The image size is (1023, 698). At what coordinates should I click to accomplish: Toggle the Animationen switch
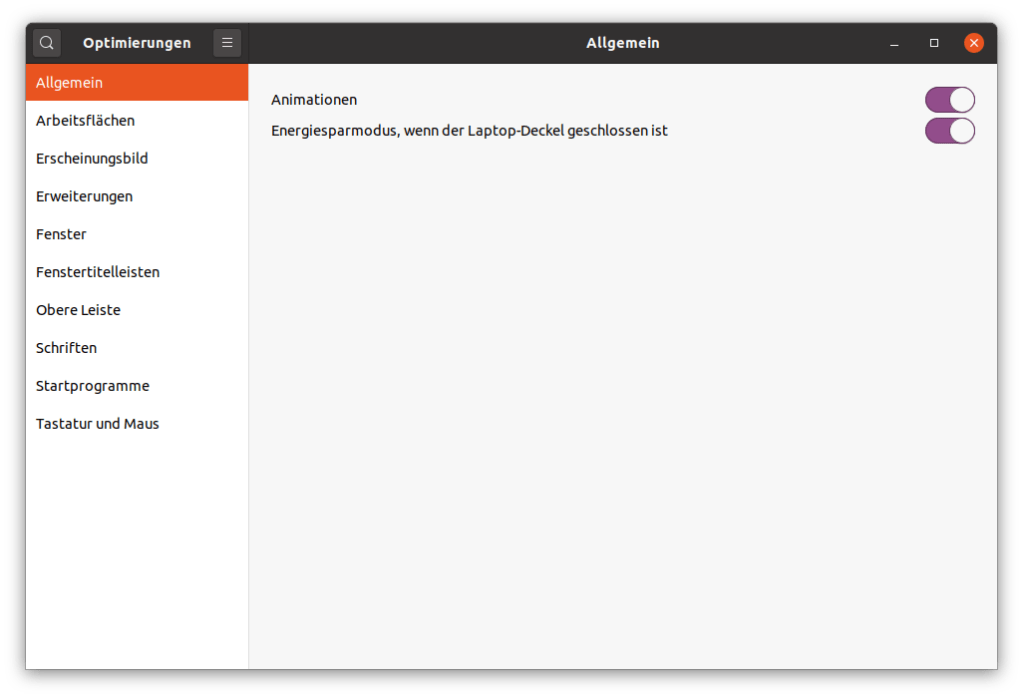(x=950, y=100)
